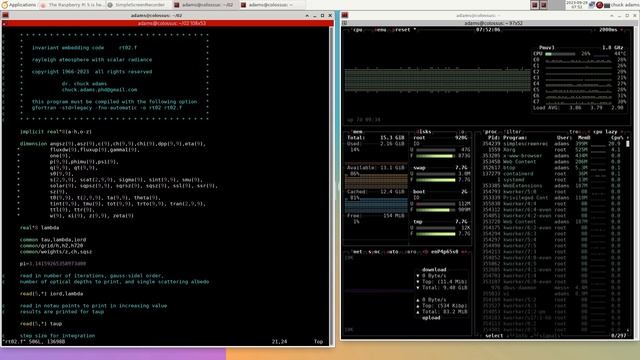Click the btop proc box label
The image size is (640, 360).
coord(490,132)
